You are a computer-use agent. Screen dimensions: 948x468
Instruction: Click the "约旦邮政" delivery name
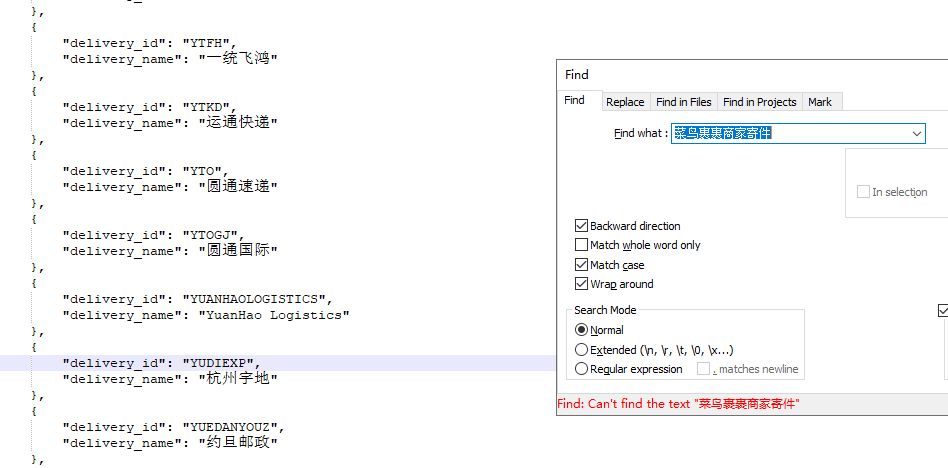[238, 443]
